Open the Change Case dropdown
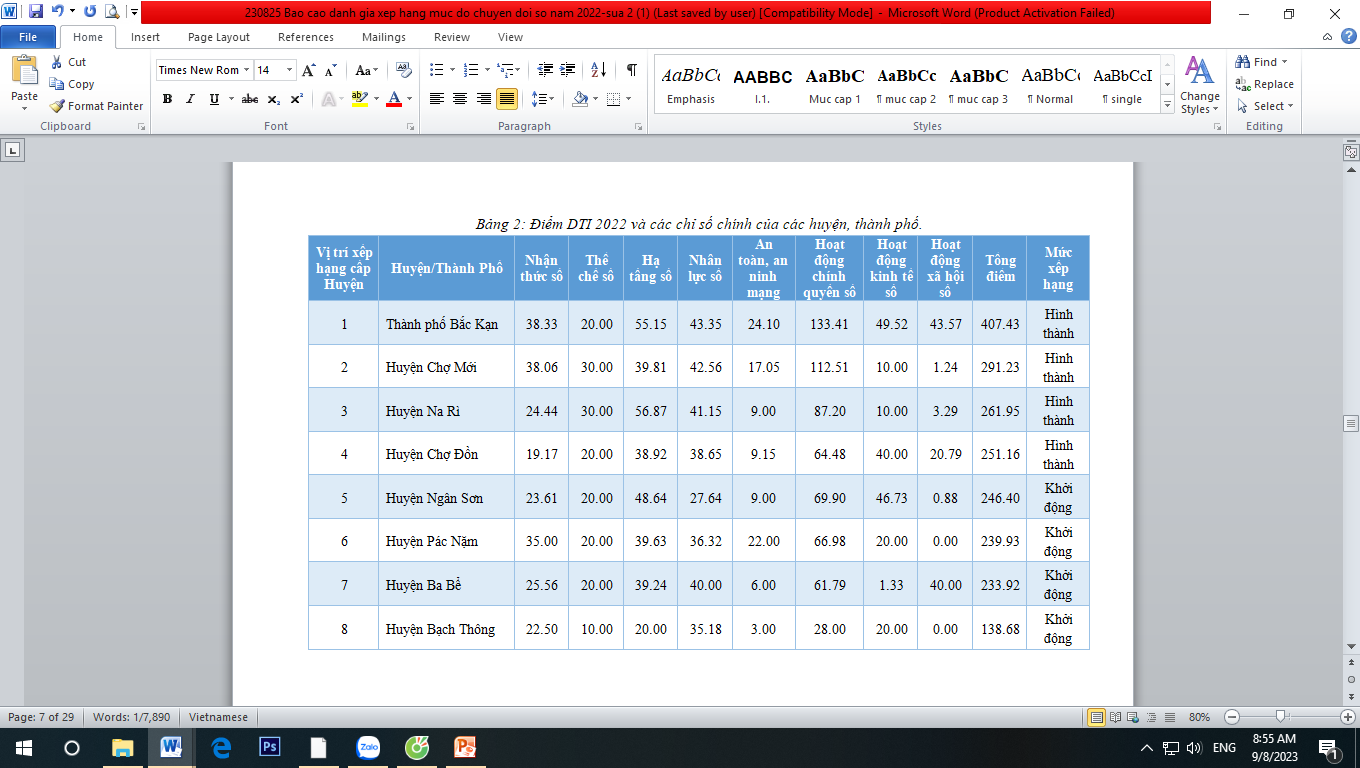The image size is (1360, 768). click(367, 70)
